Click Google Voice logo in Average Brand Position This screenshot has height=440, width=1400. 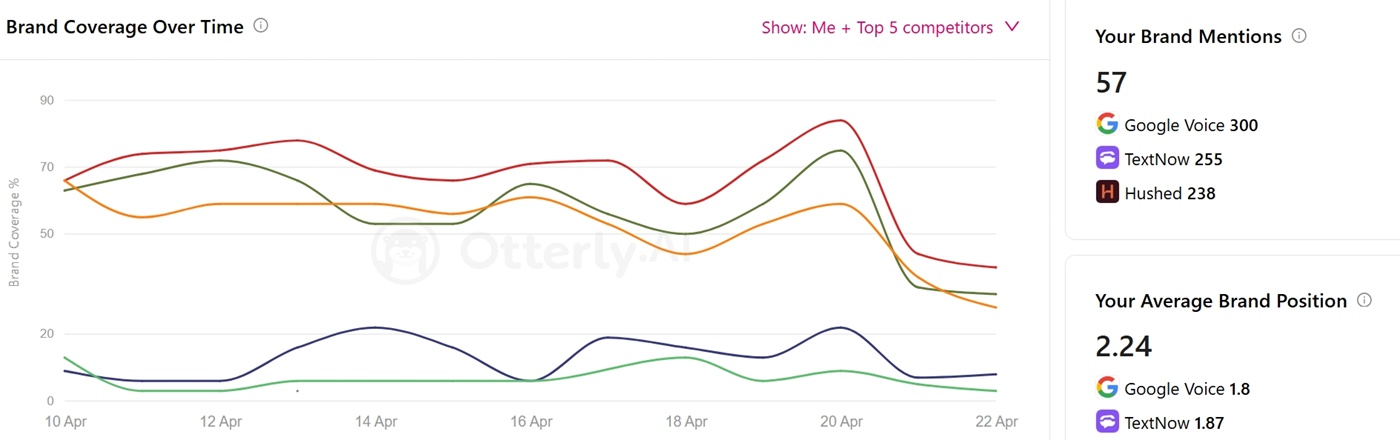tap(1106, 389)
